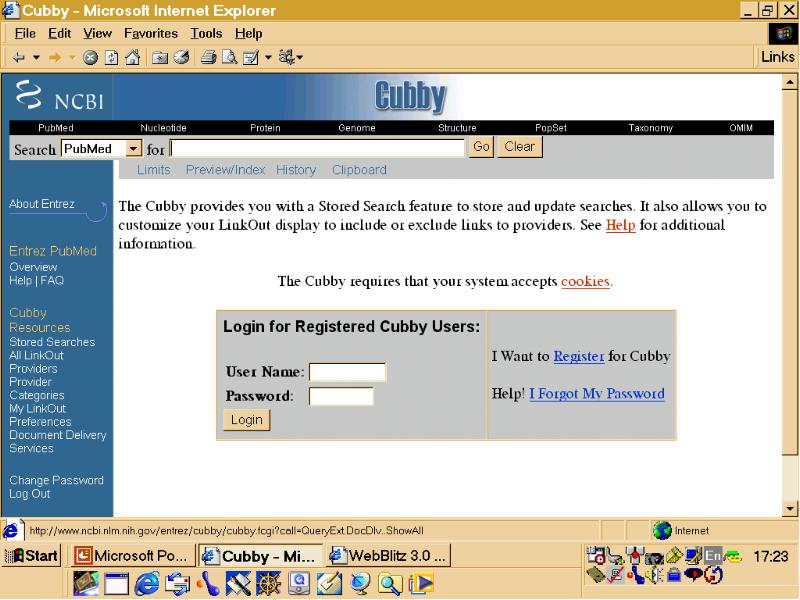Open Stored Searches in sidebar
Image resolution: width=800 pixels, height=600 pixels.
(x=52, y=342)
